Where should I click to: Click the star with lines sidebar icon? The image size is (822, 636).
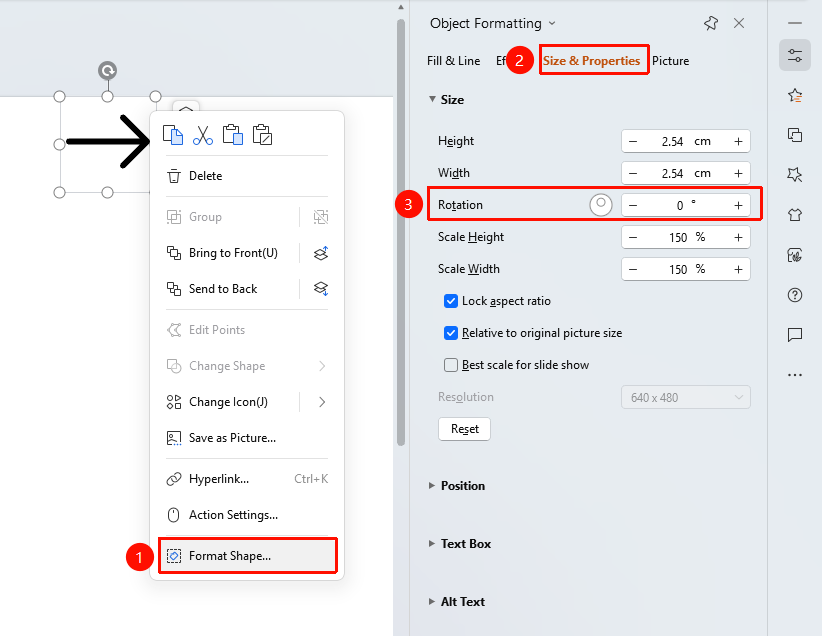point(795,95)
